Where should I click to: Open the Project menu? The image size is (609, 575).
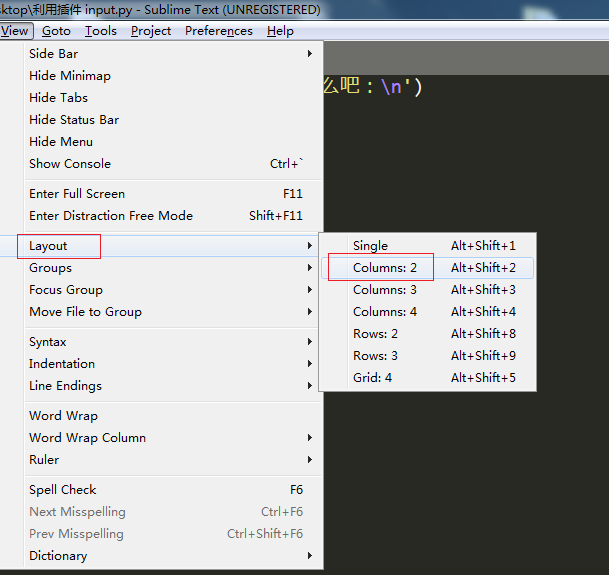pos(151,31)
